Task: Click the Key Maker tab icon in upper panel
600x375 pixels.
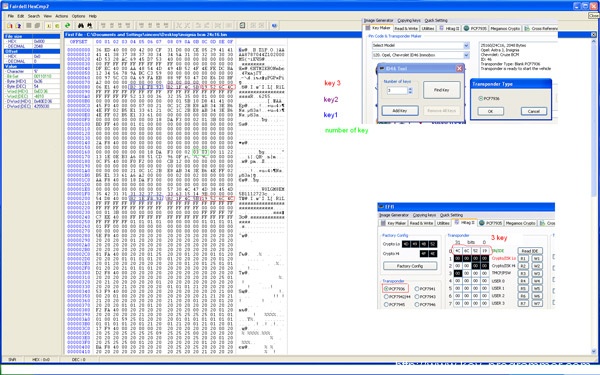Action: (x=368, y=28)
